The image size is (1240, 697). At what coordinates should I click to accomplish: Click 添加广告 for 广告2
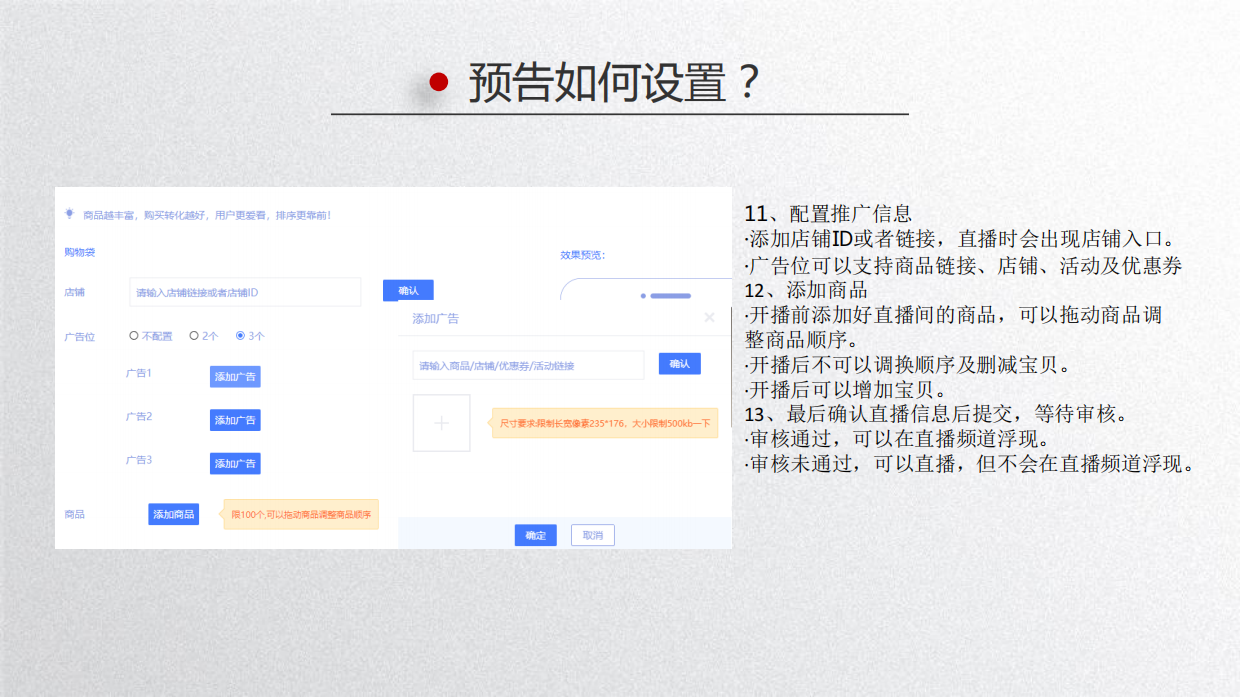click(x=233, y=419)
